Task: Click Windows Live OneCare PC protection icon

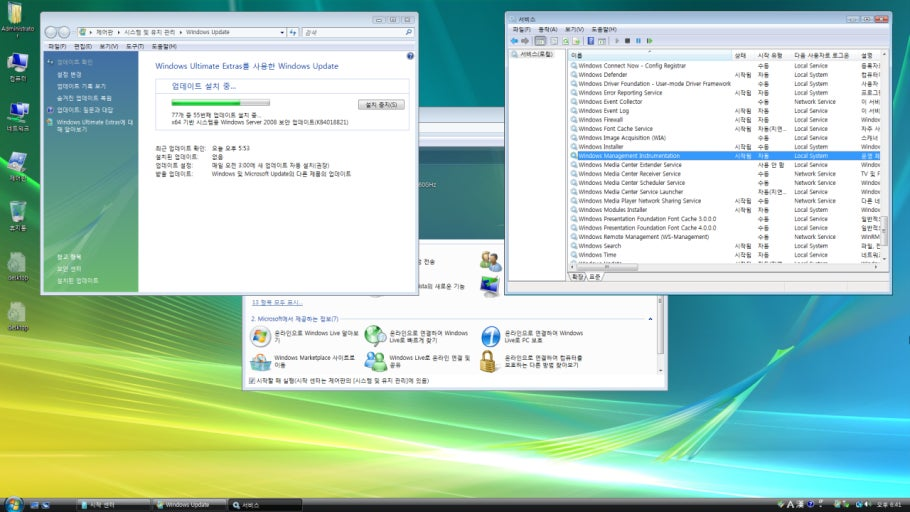Action: (490, 336)
